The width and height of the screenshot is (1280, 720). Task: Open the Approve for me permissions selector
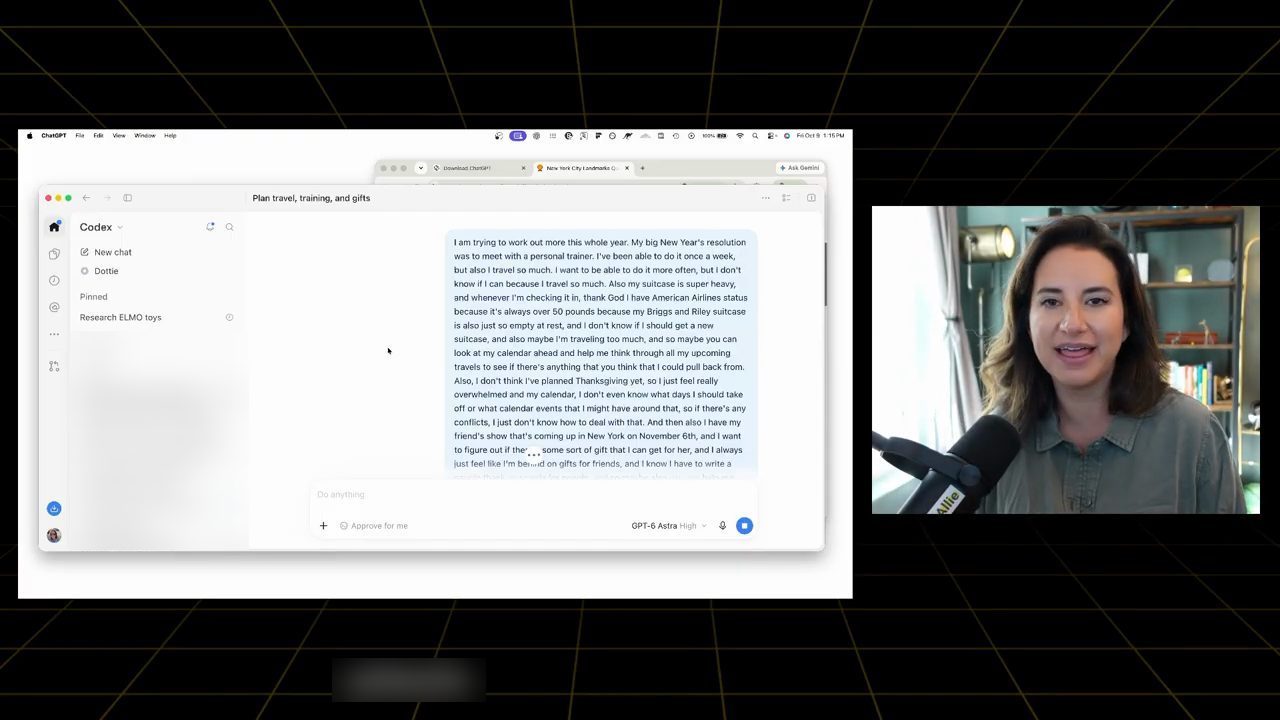coord(373,526)
